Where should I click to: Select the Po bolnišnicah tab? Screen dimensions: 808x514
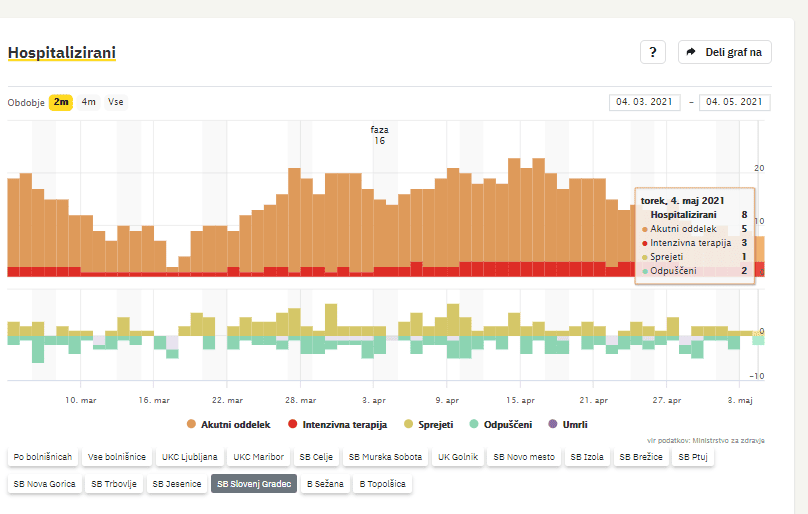coord(42,458)
